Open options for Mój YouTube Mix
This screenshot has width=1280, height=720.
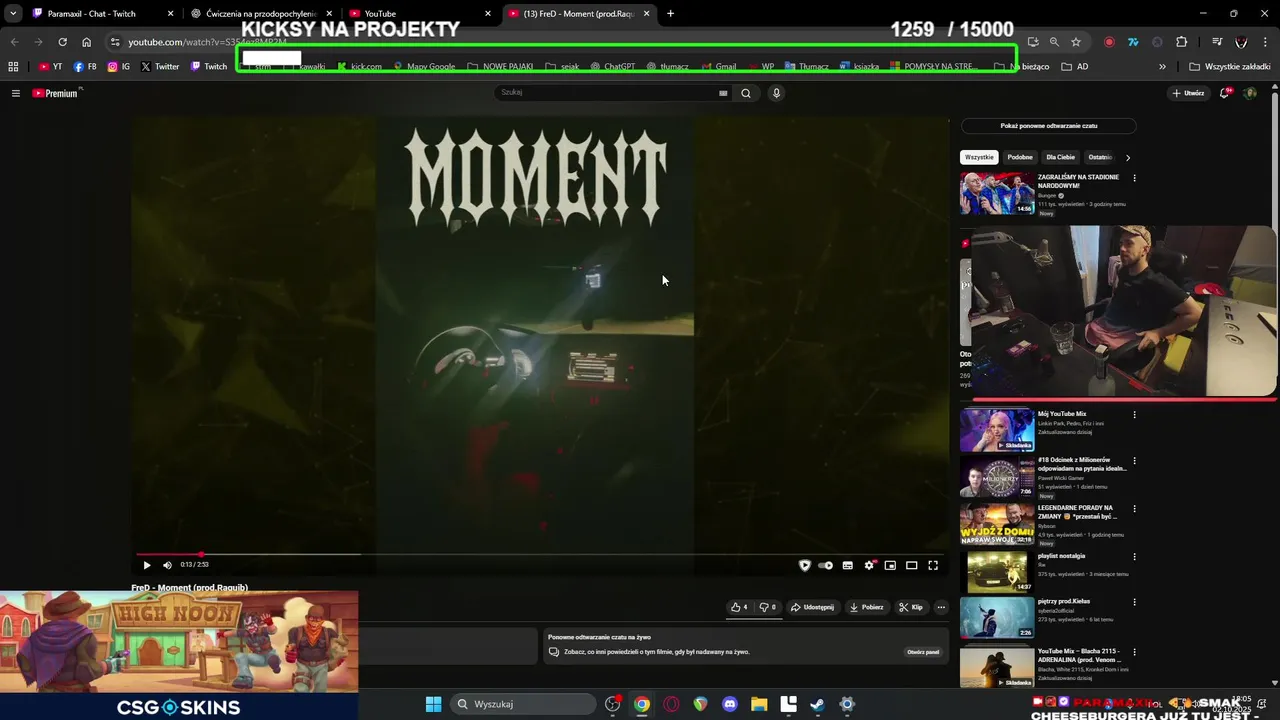click(1134, 414)
